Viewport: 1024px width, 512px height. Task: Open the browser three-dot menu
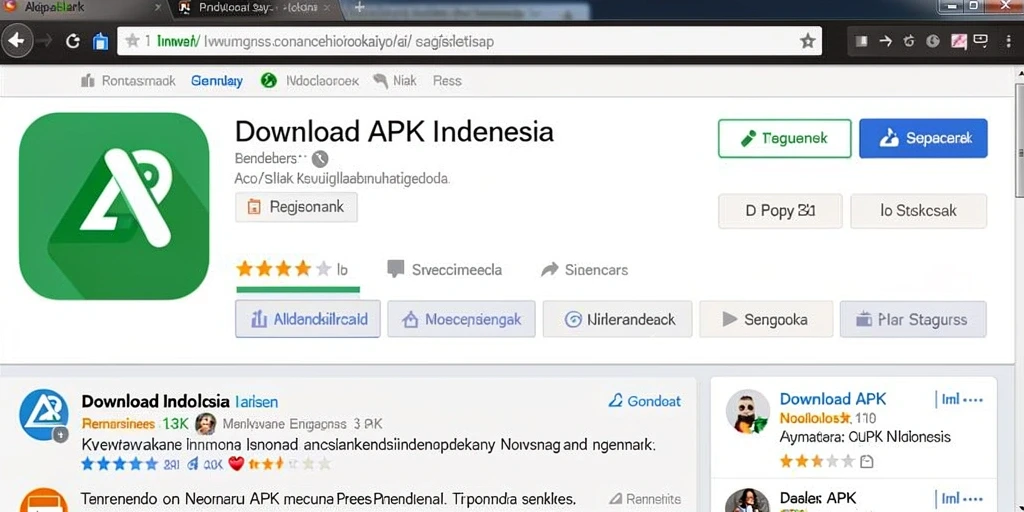1010,41
